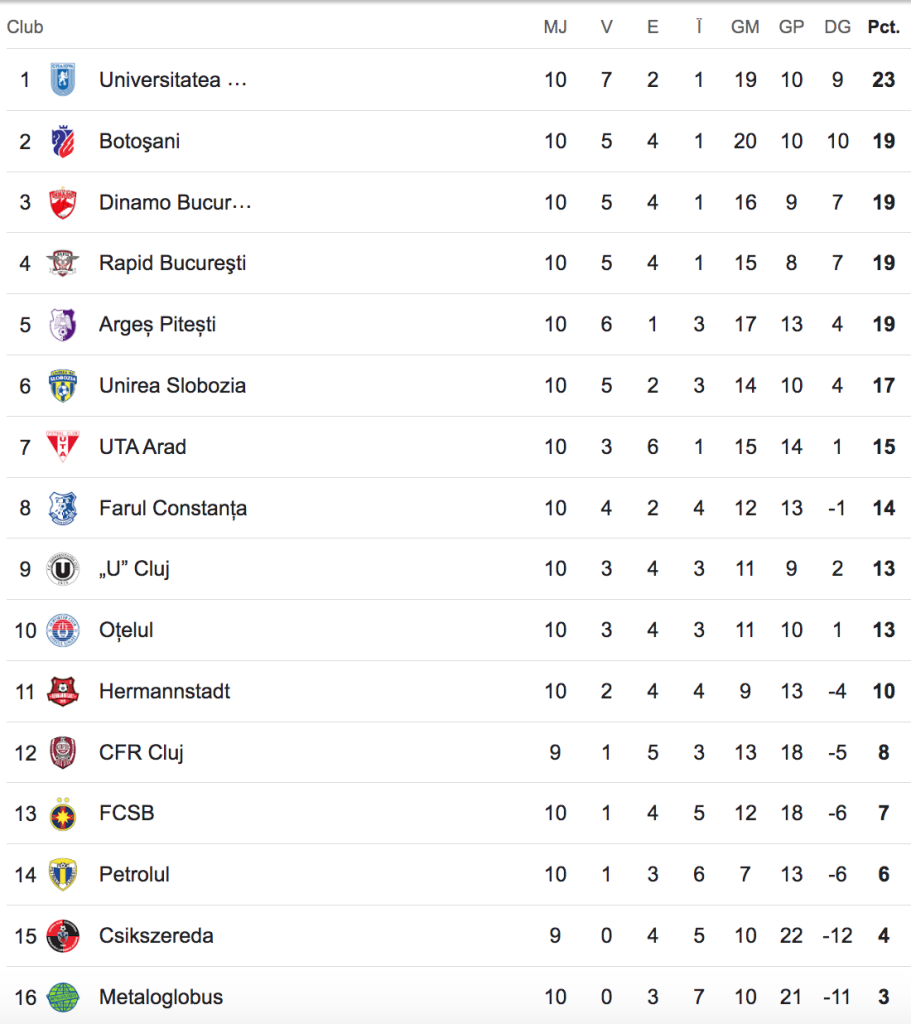Image resolution: width=911 pixels, height=1024 pixels.
Task: Select the UTA Arad triangular logo
Action: 63,447
